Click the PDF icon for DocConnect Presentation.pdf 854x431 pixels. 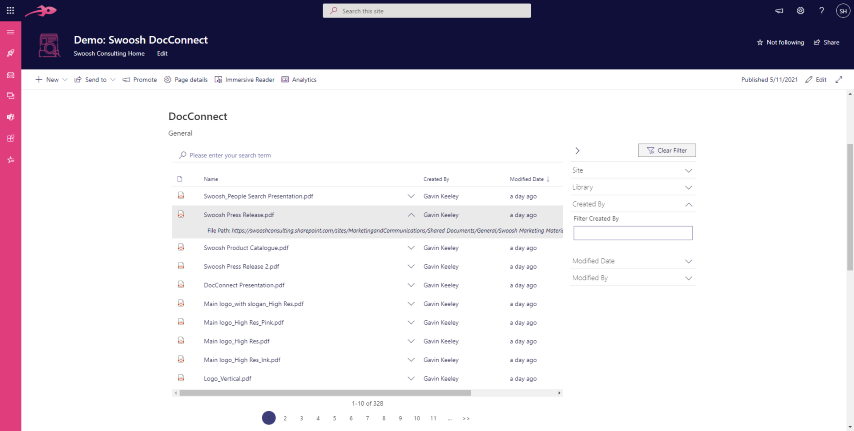(181, 285)
